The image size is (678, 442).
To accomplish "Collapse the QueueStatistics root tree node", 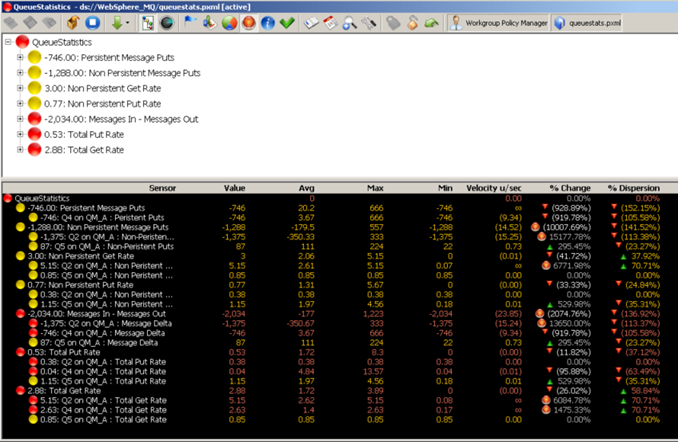I will click(8, 42).
